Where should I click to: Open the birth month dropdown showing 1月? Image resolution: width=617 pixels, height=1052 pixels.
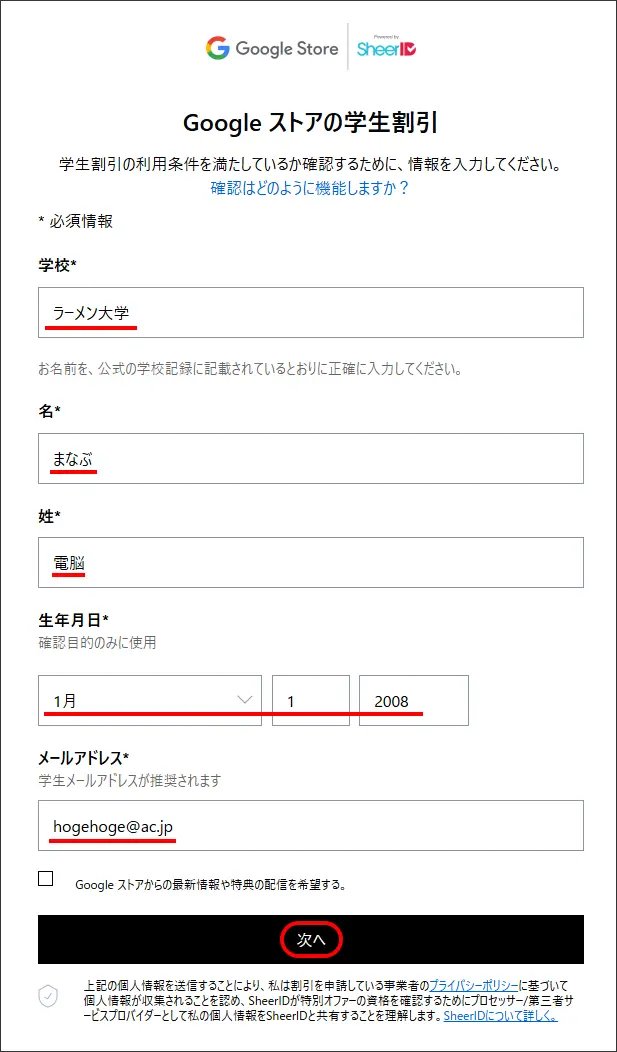point(150,700)
